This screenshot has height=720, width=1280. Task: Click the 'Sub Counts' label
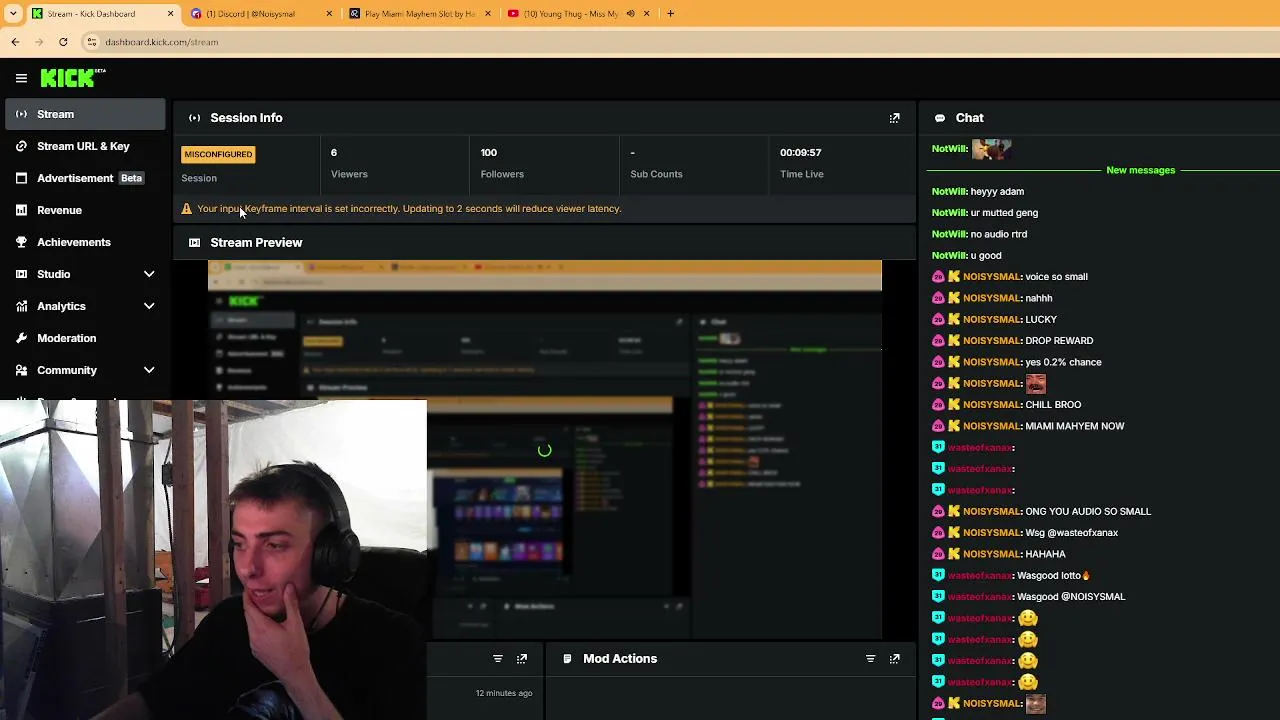(x=656, y=174)
